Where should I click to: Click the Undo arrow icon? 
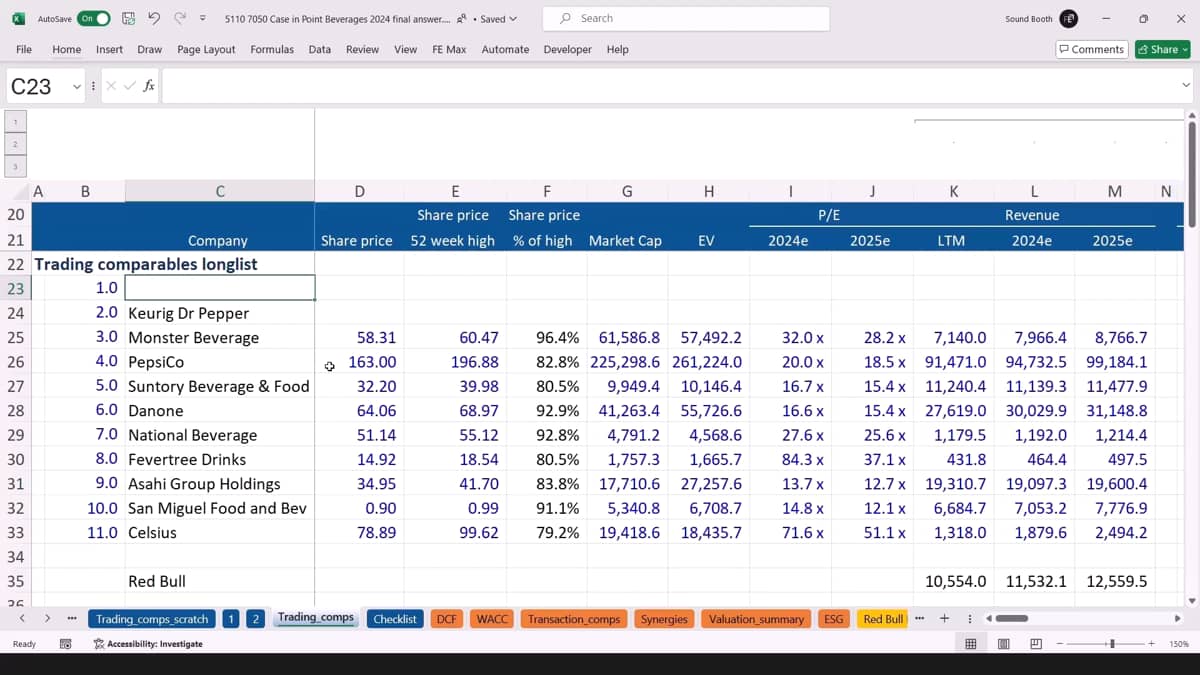click(154, 18)
